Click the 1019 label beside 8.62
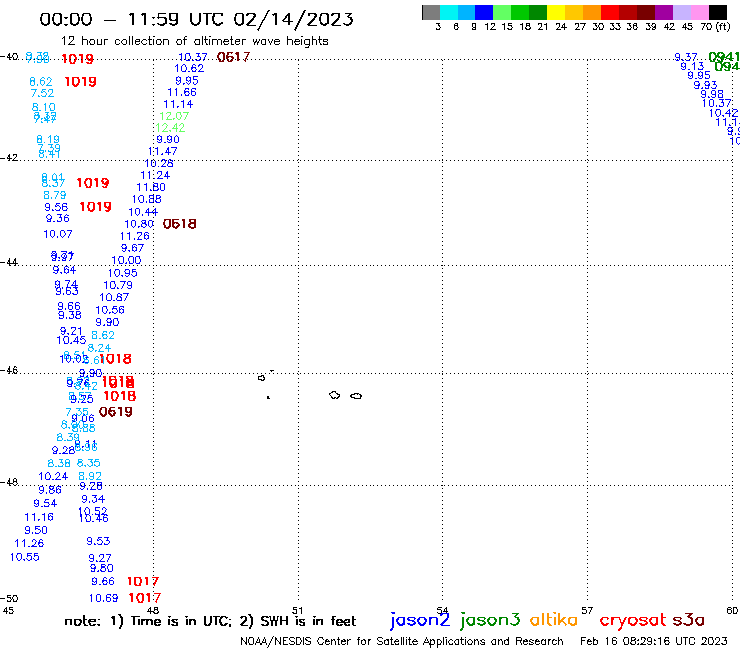This screenshot has height=650, width=740. [80, 82]
